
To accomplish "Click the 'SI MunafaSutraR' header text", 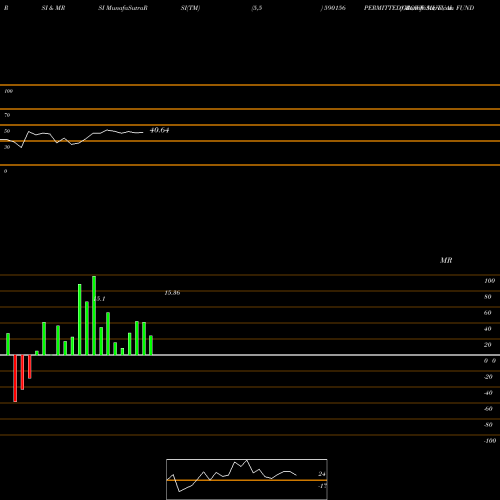I will pos(123,8).
